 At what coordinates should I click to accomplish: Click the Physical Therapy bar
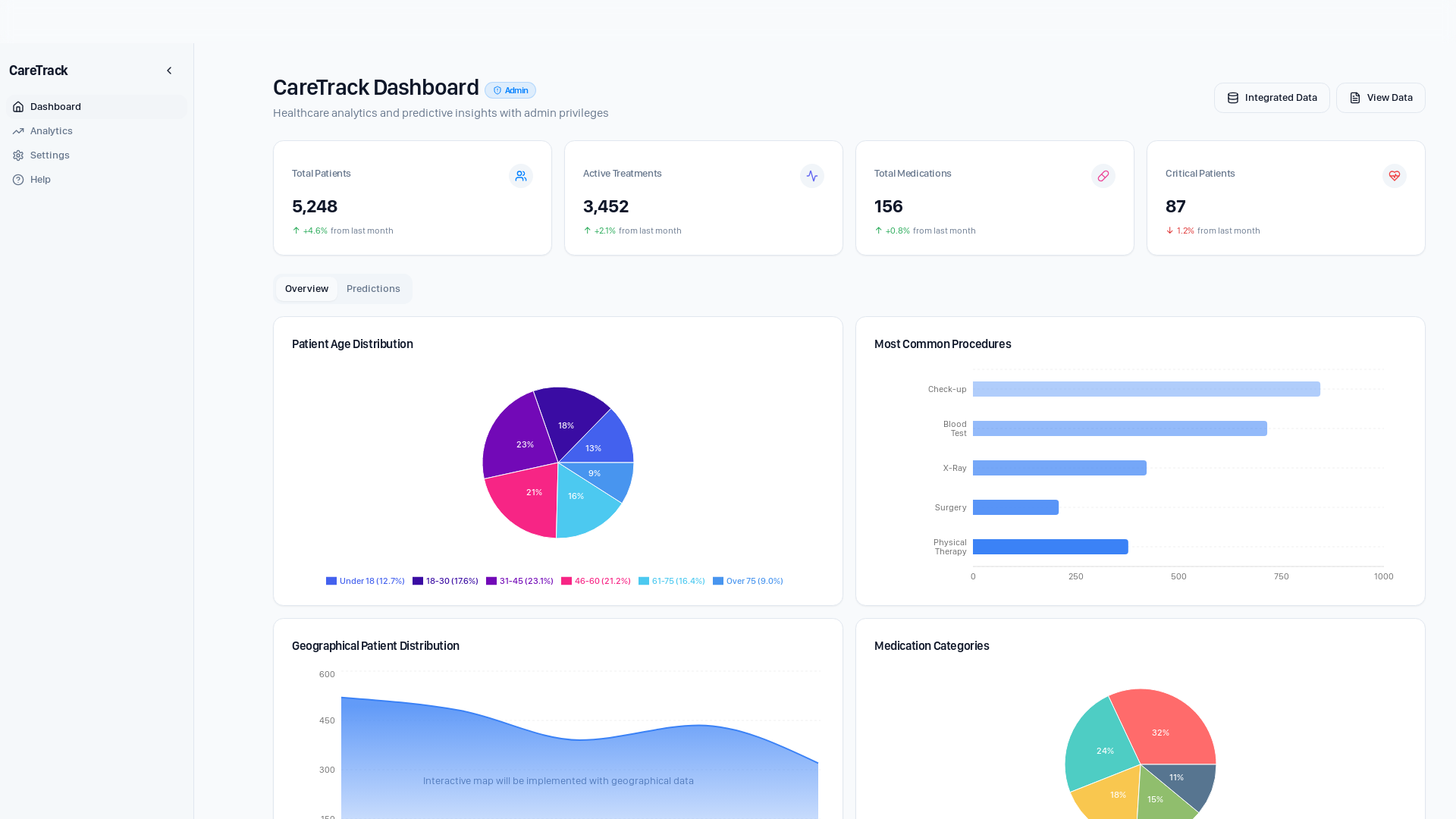(x=1050, y=547)
